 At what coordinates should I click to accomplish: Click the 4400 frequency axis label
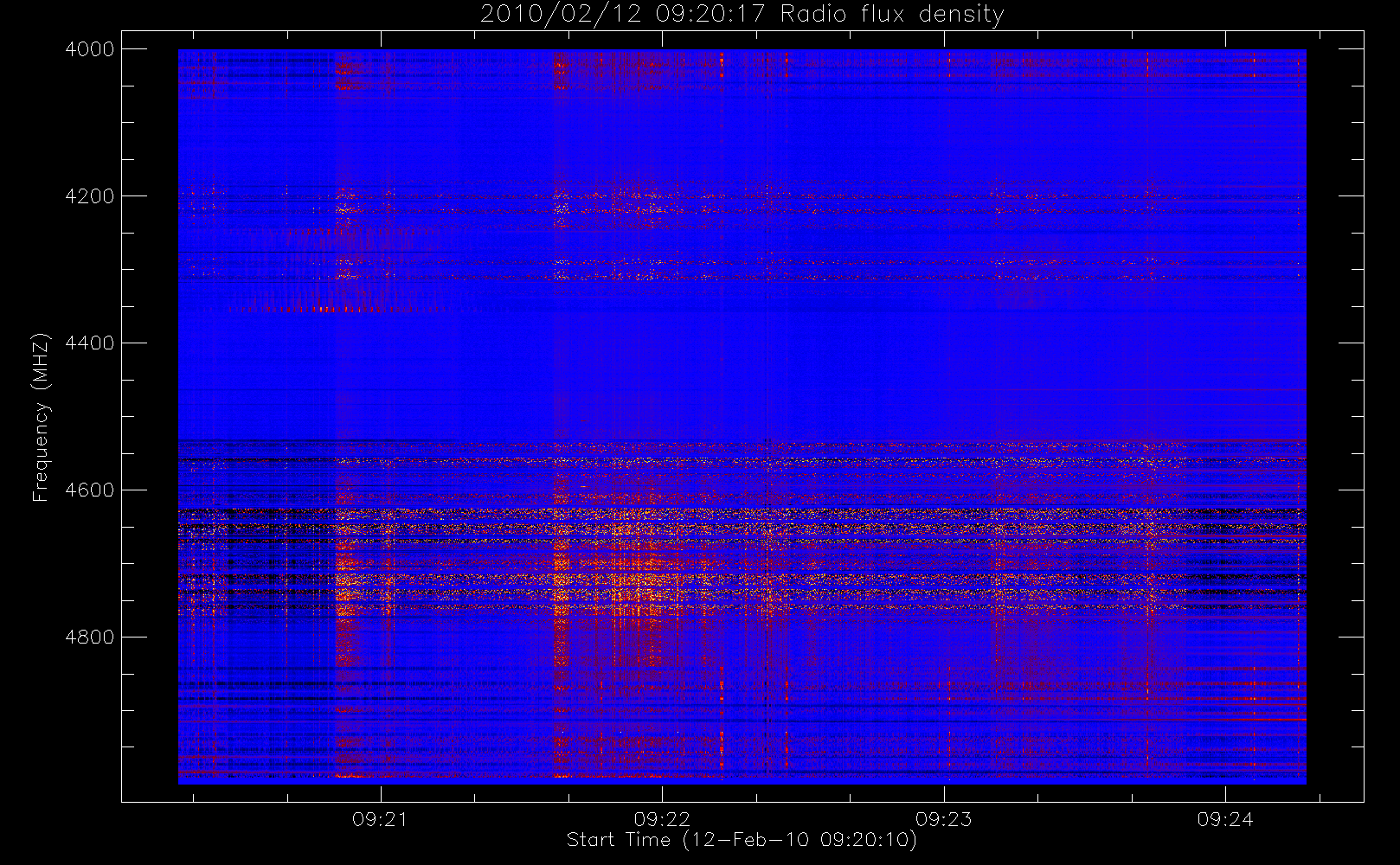coord(90,343)
